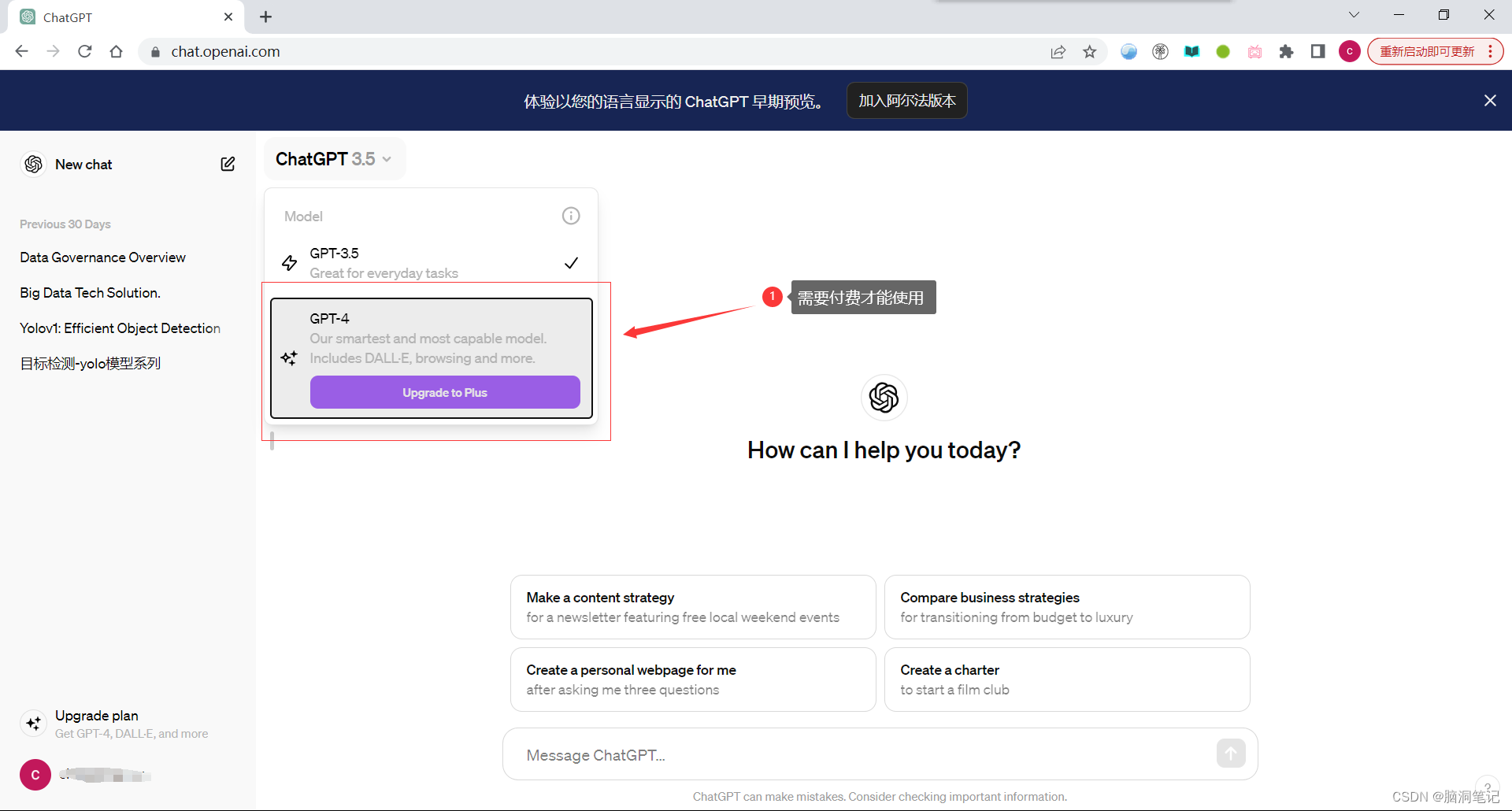The image size is (1512, 811).
Task: Expand the ChatGPT 3.5 model selector
Action: [334, 159]
